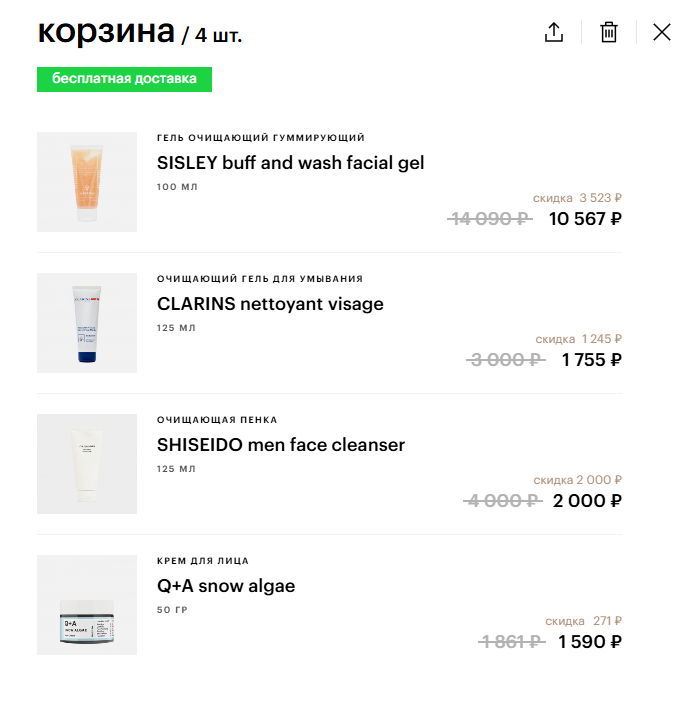
Task: Click the 10 567 ₽ SISLEY price
Action: coord(585,219)
